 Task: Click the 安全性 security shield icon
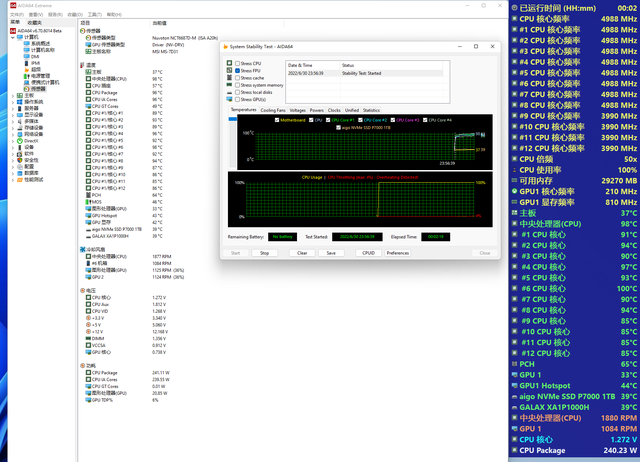[x=20, y=160]
